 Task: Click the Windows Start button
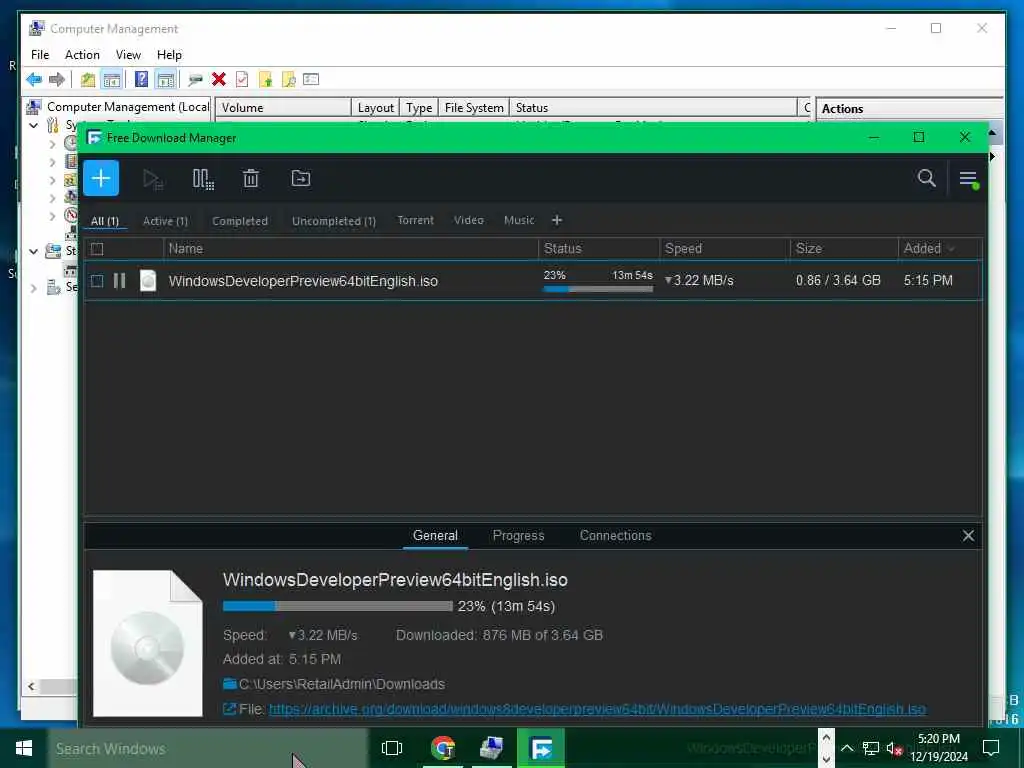(24, 748)
